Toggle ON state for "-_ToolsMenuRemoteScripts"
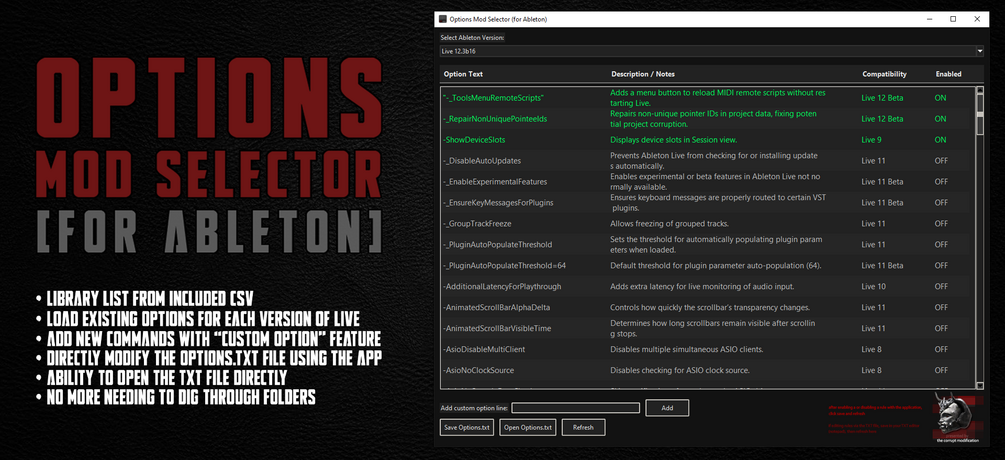1005x460 pixels. pyautogui.click(x=940, y=98)
